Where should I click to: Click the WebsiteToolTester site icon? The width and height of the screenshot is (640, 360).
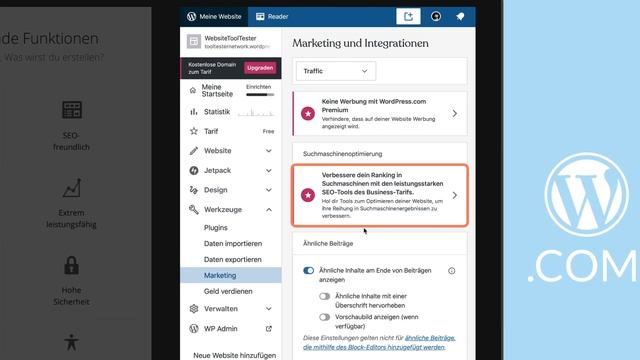194,41
